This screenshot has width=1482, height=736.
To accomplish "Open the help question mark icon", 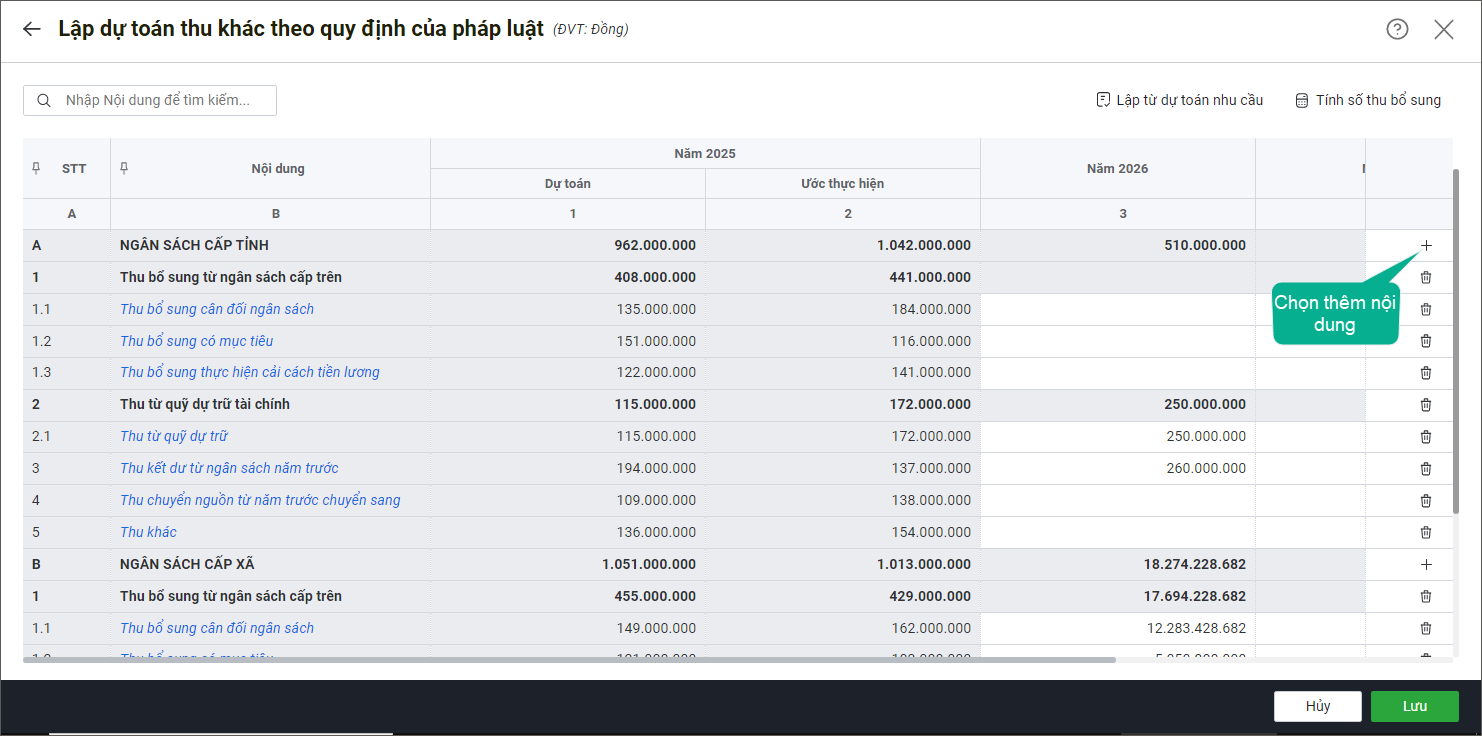I will (1397, 29).
